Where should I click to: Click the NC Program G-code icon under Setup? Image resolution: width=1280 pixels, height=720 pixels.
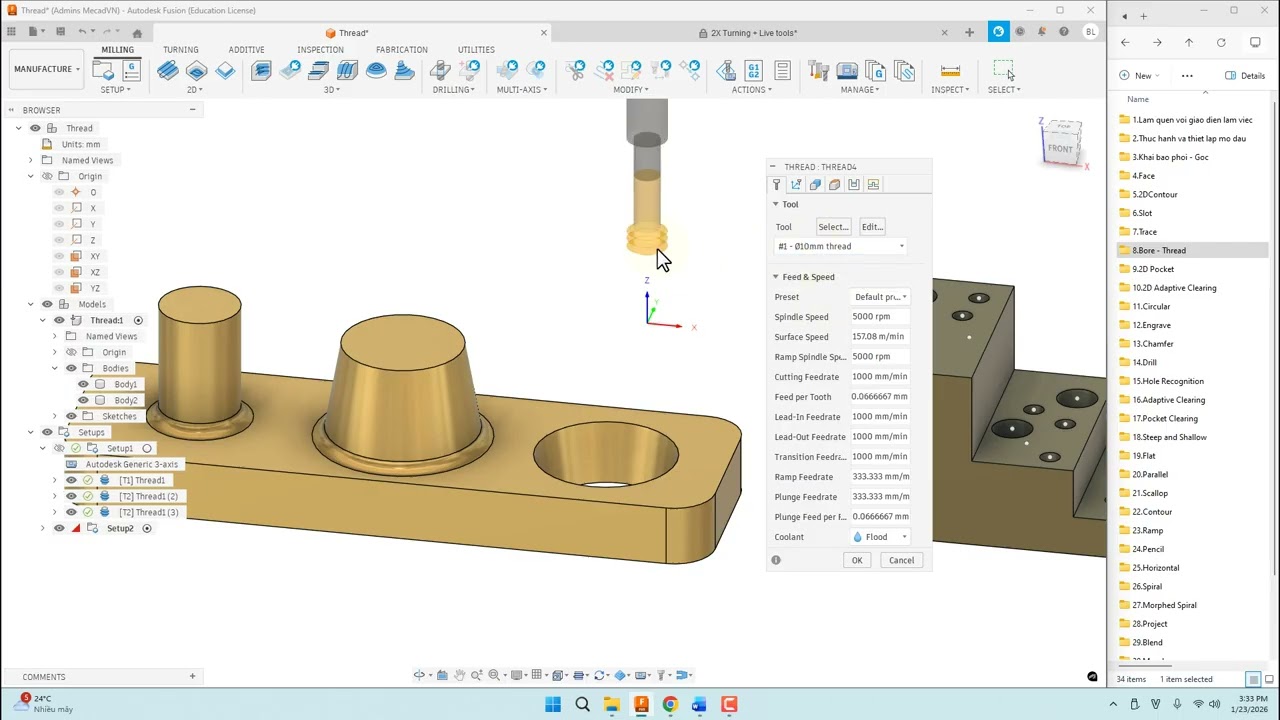click(131, 70)
